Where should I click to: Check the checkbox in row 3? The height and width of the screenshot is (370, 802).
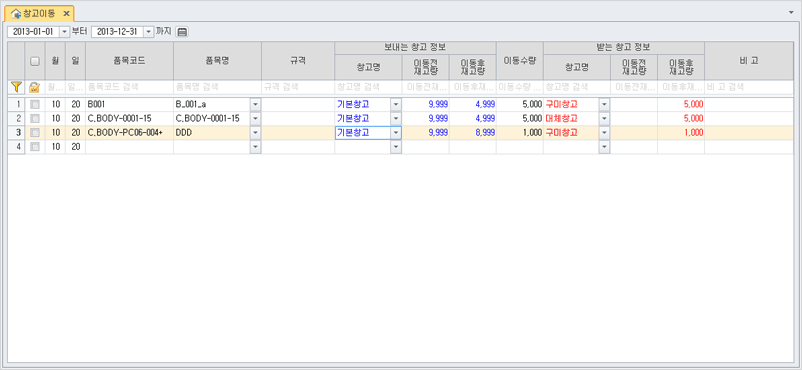(35, 133)
